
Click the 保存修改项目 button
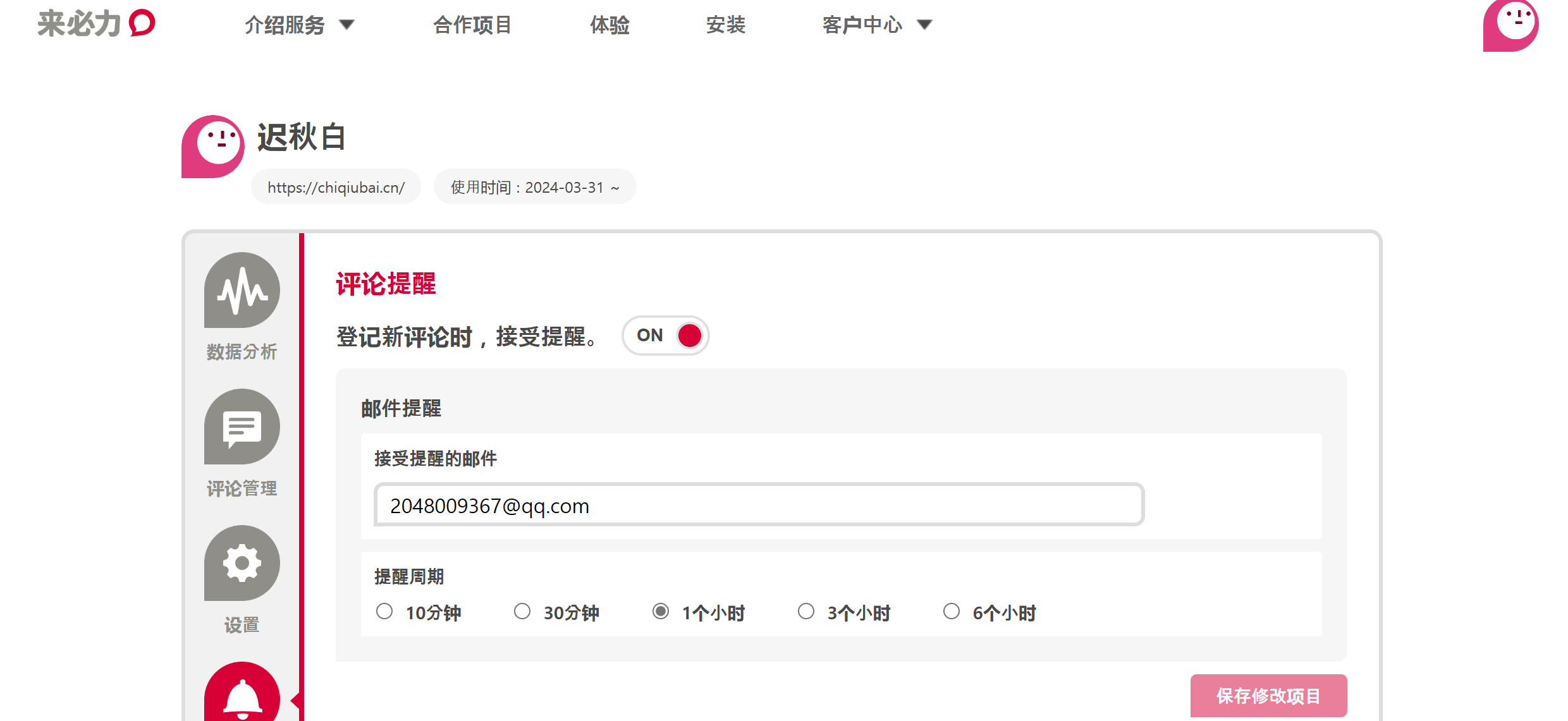coord(1268,696)
